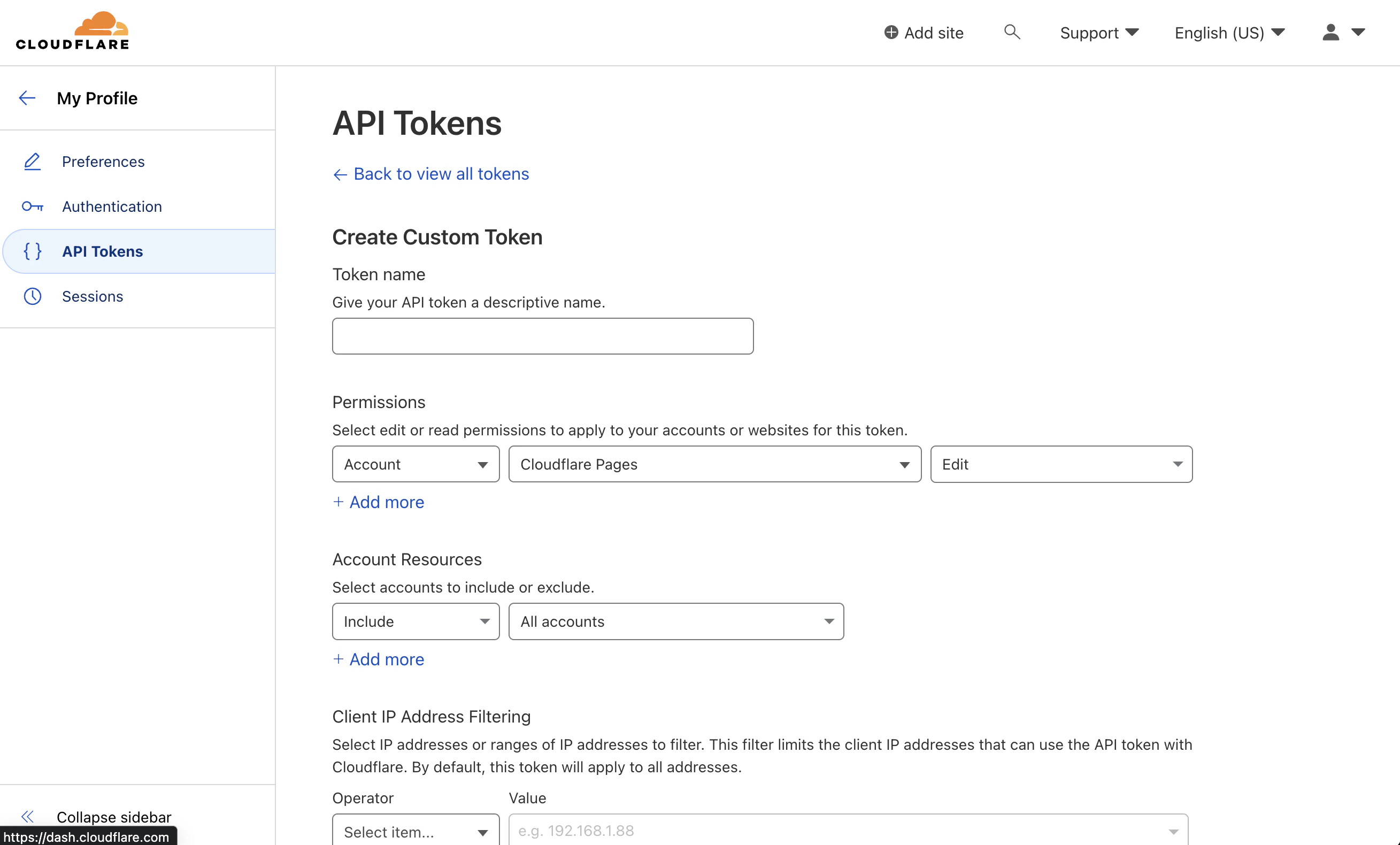
Task: Open the Account permission scope dropdown
Action: pyautogui.click(x=416, y=464)
